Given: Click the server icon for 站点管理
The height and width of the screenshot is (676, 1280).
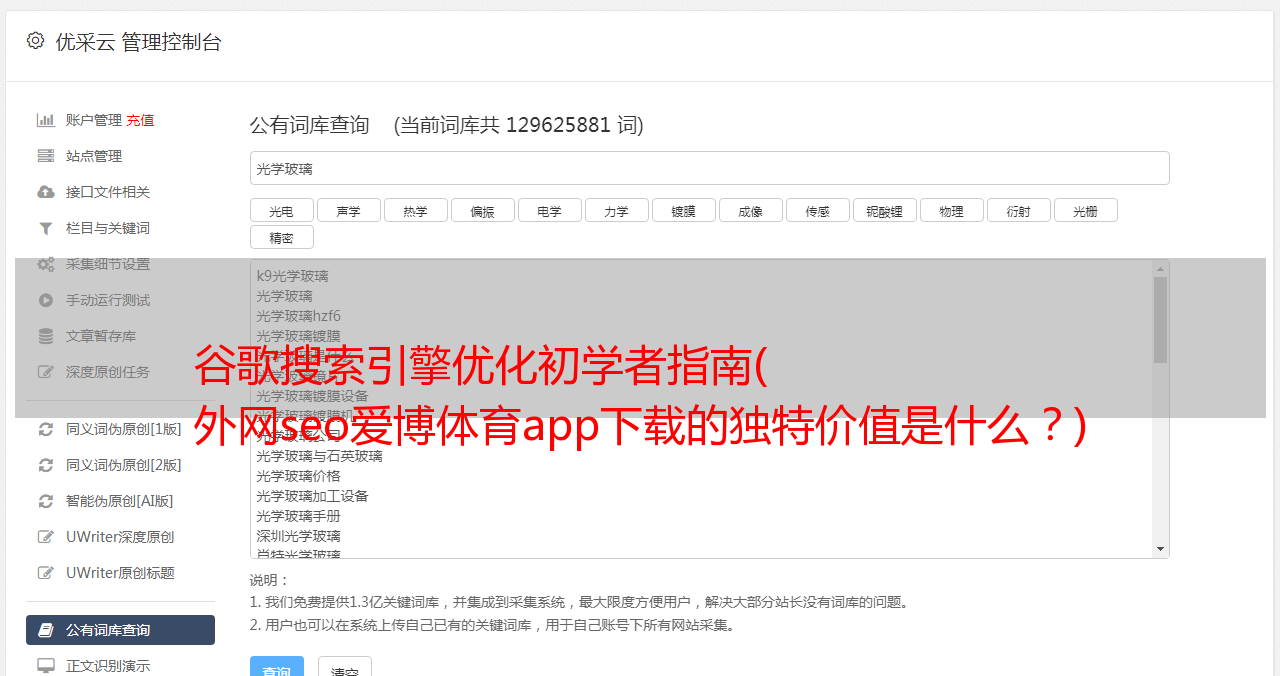Looking at the screenshot, I should tap(46, 156).
